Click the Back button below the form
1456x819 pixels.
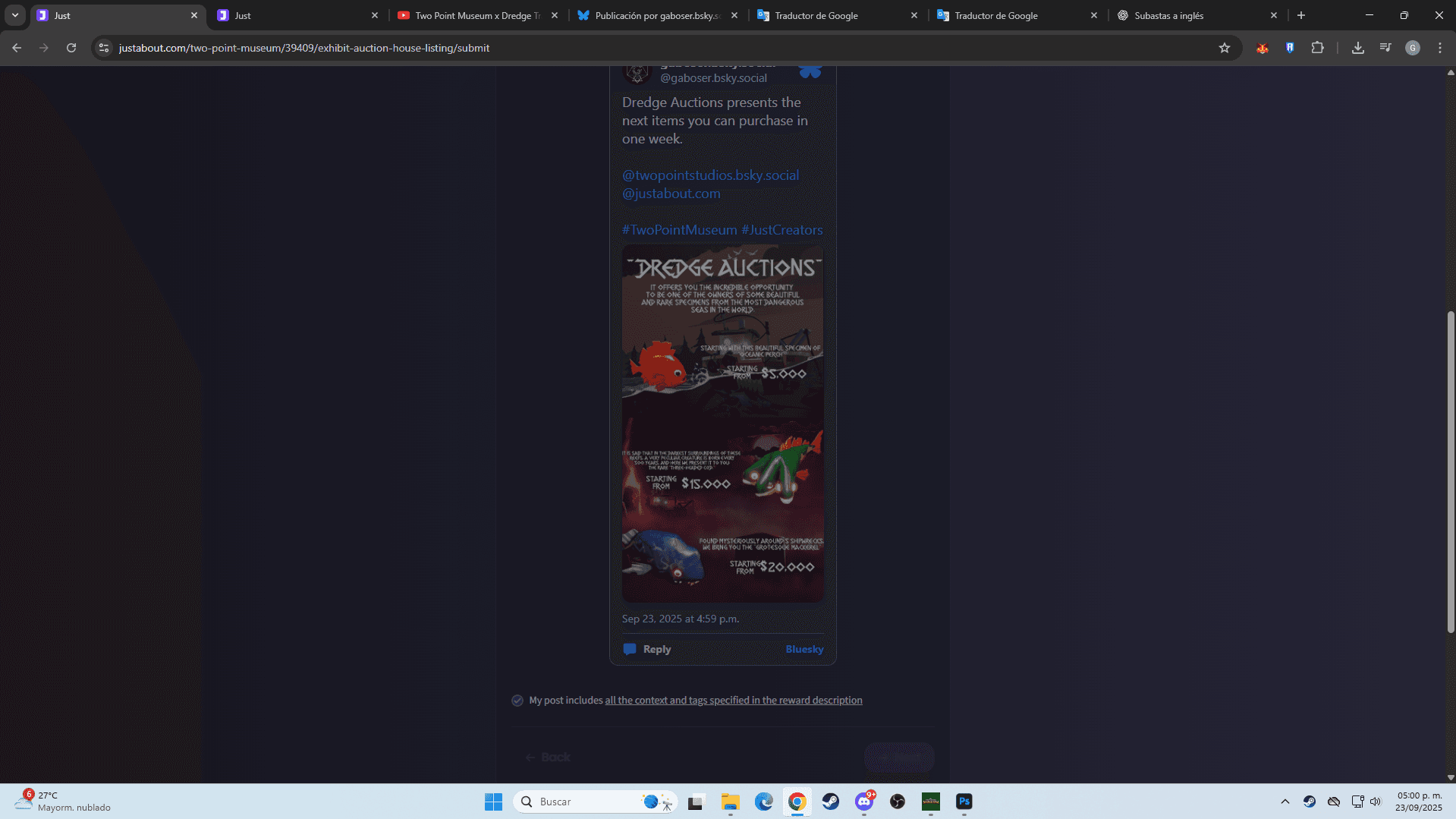(548, 757)
